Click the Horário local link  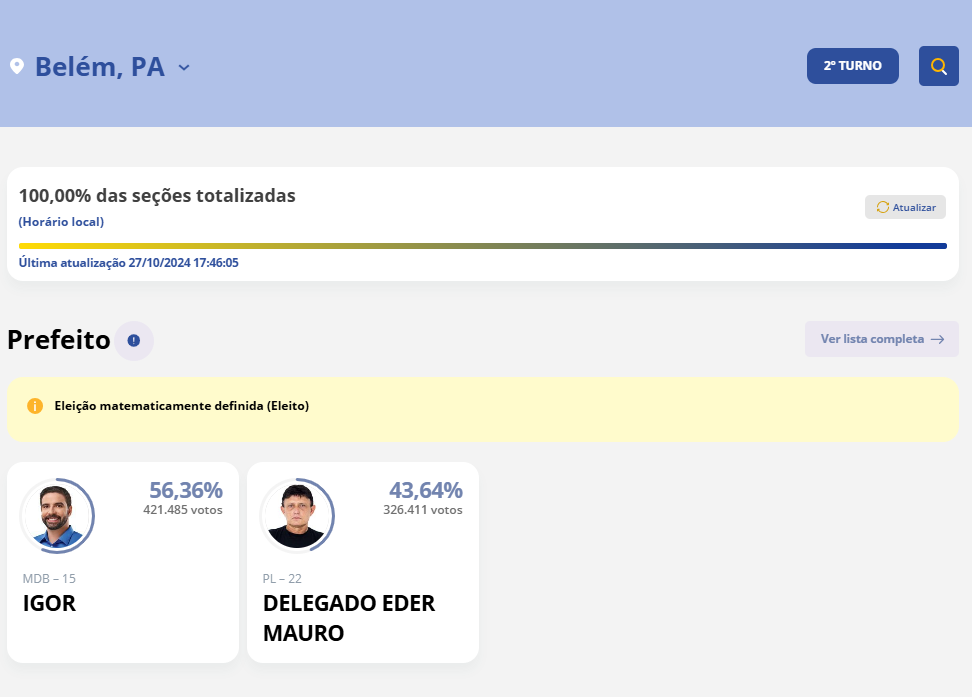[61, 222]
